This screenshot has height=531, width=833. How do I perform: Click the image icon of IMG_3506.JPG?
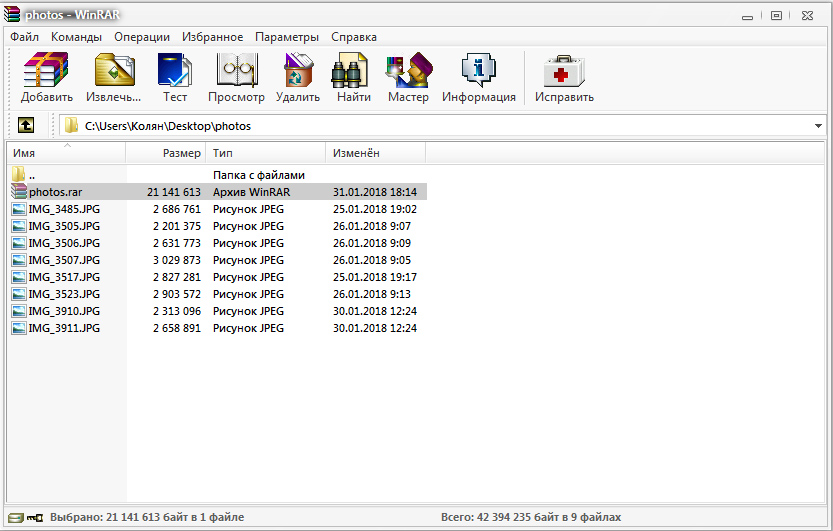(19, 243)
